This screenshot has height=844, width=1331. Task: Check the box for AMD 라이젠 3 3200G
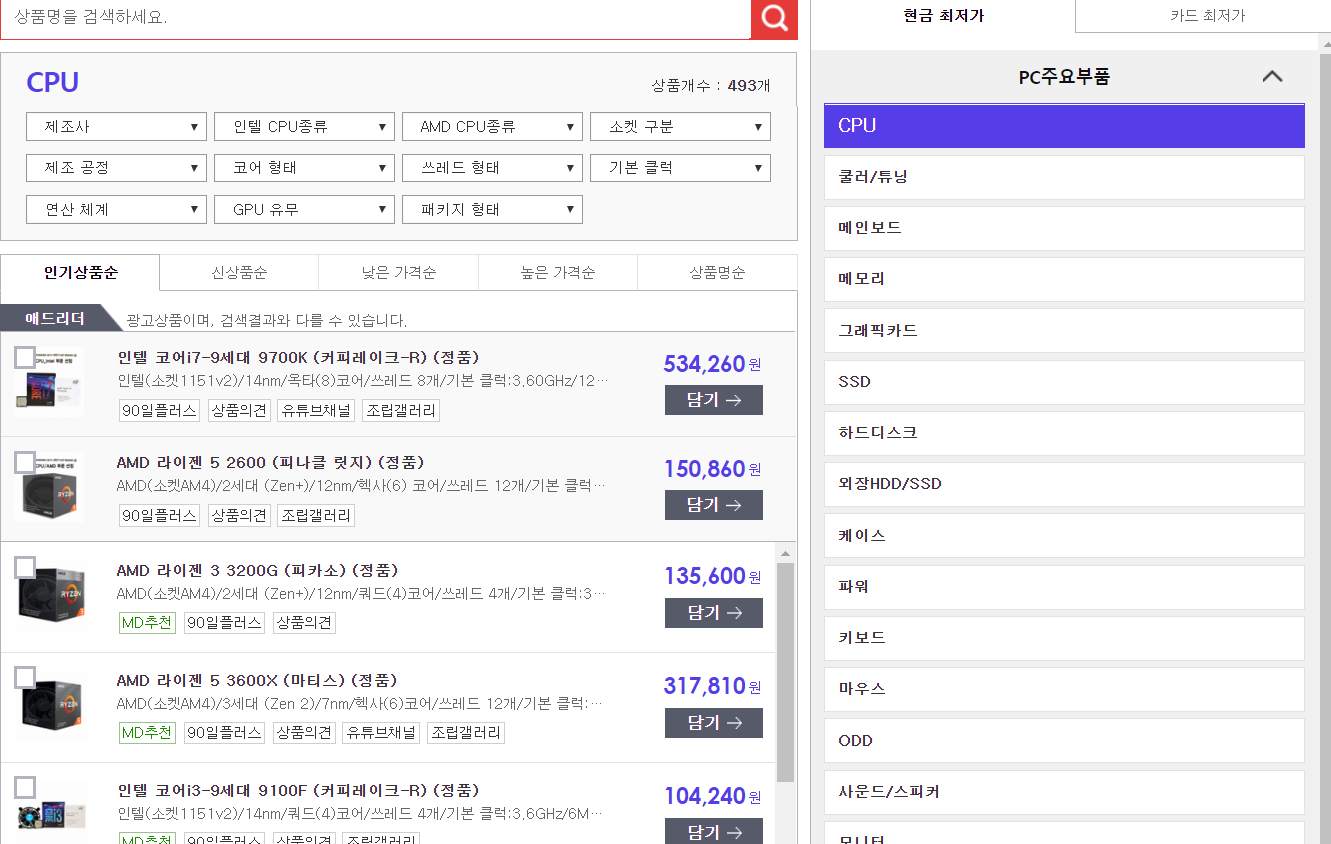click(25, 568)
